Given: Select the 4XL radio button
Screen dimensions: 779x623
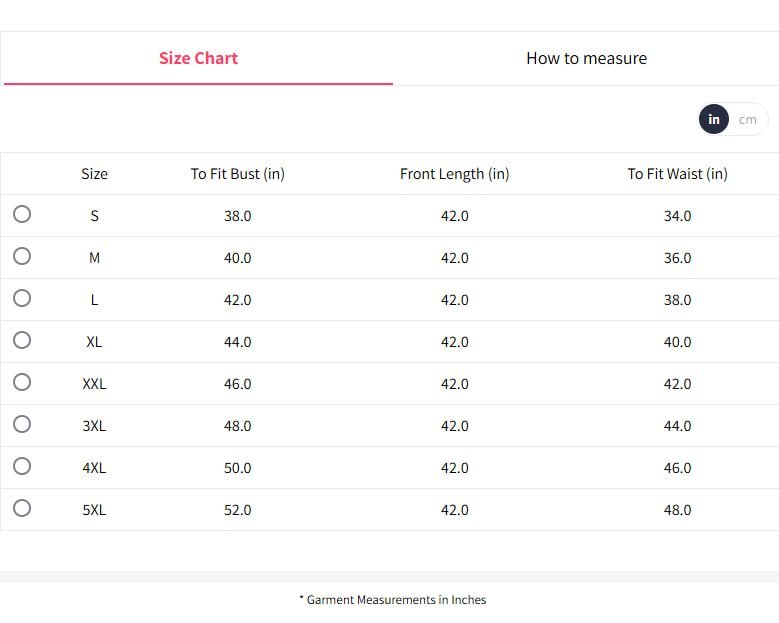Looking at the screenshot, I should 22,466.
